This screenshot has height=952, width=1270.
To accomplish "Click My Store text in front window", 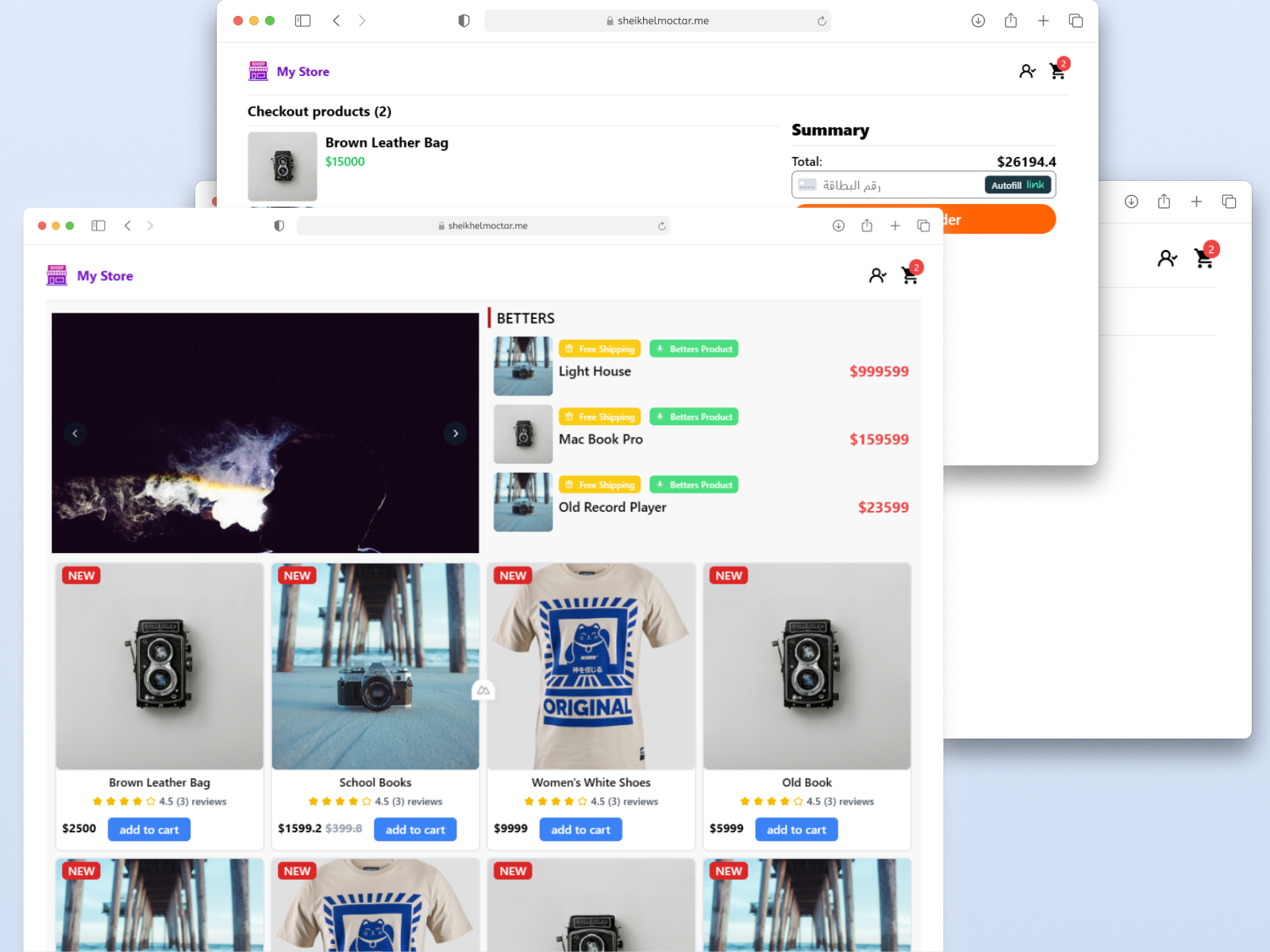I will tap(105, 276).
